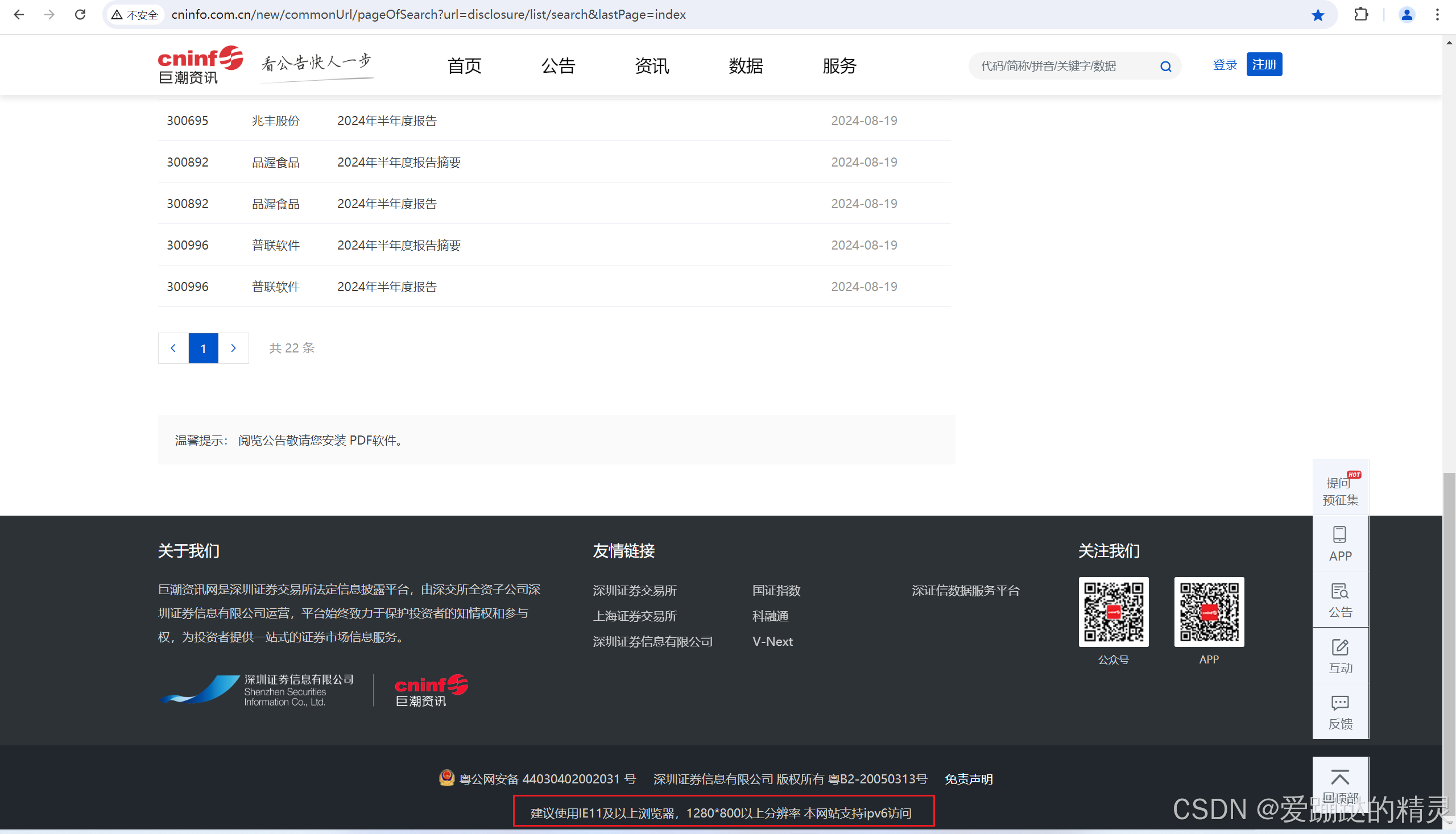
Task: Open the 数据 navigation menu
Action: [x=745, y=66]
